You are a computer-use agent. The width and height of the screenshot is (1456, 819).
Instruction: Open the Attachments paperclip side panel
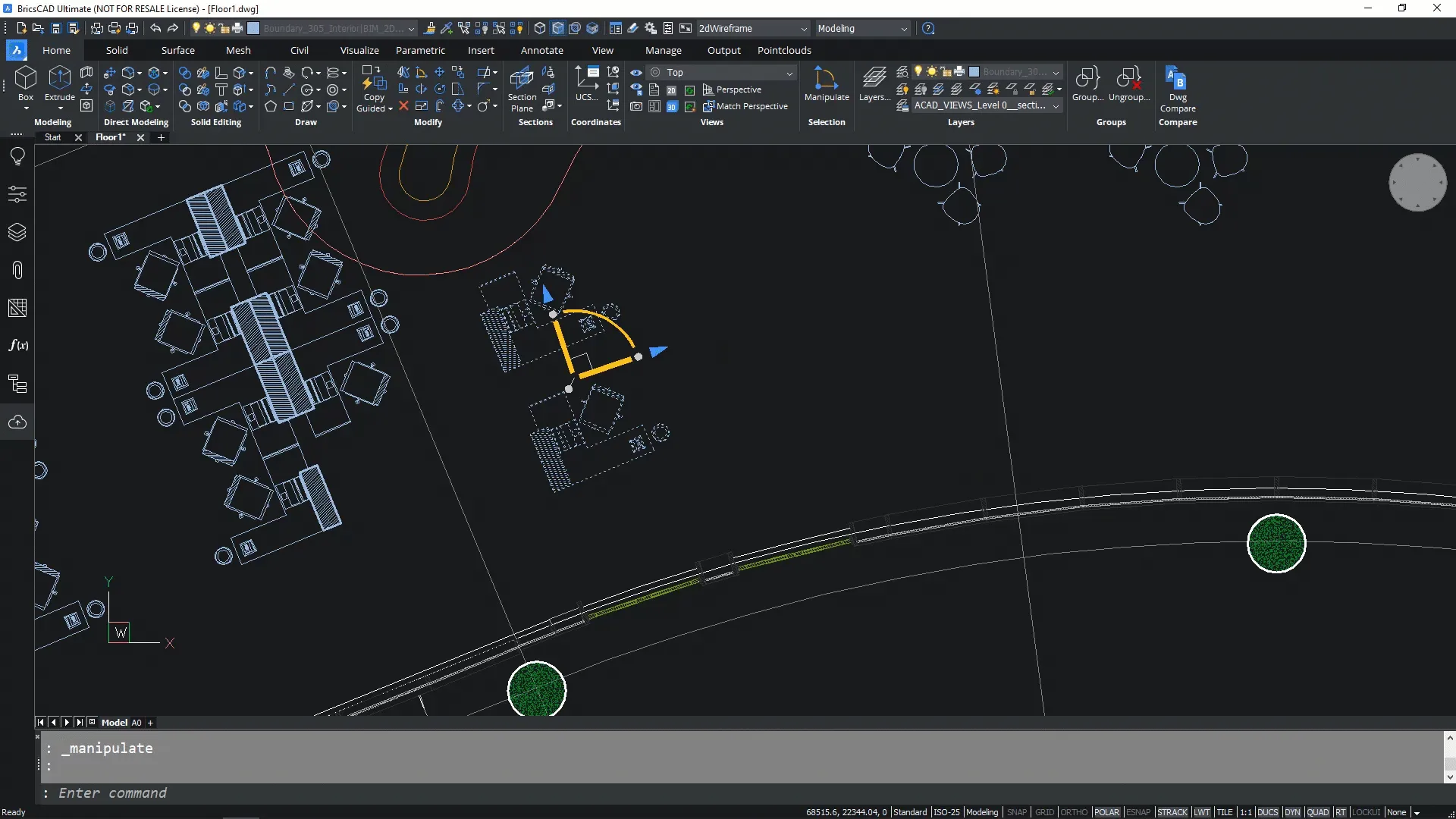[17, 270]
